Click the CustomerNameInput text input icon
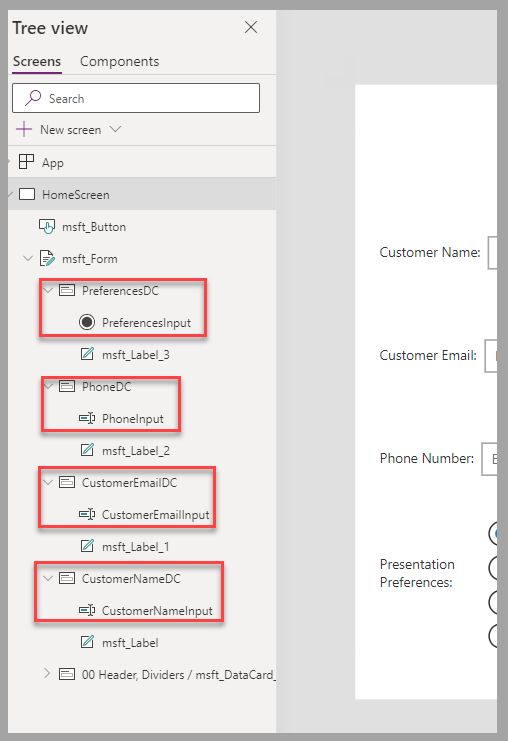 87,610
